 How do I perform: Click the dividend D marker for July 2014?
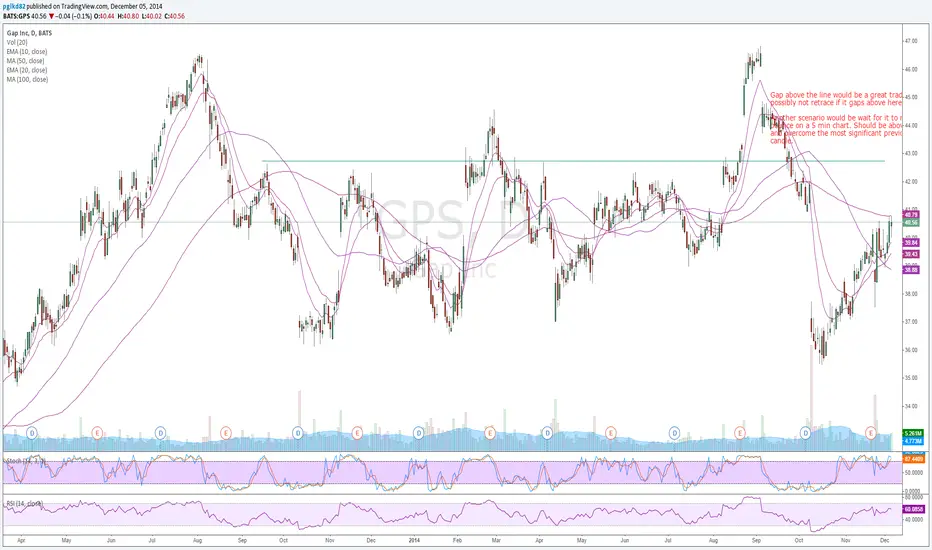[674, 433]
